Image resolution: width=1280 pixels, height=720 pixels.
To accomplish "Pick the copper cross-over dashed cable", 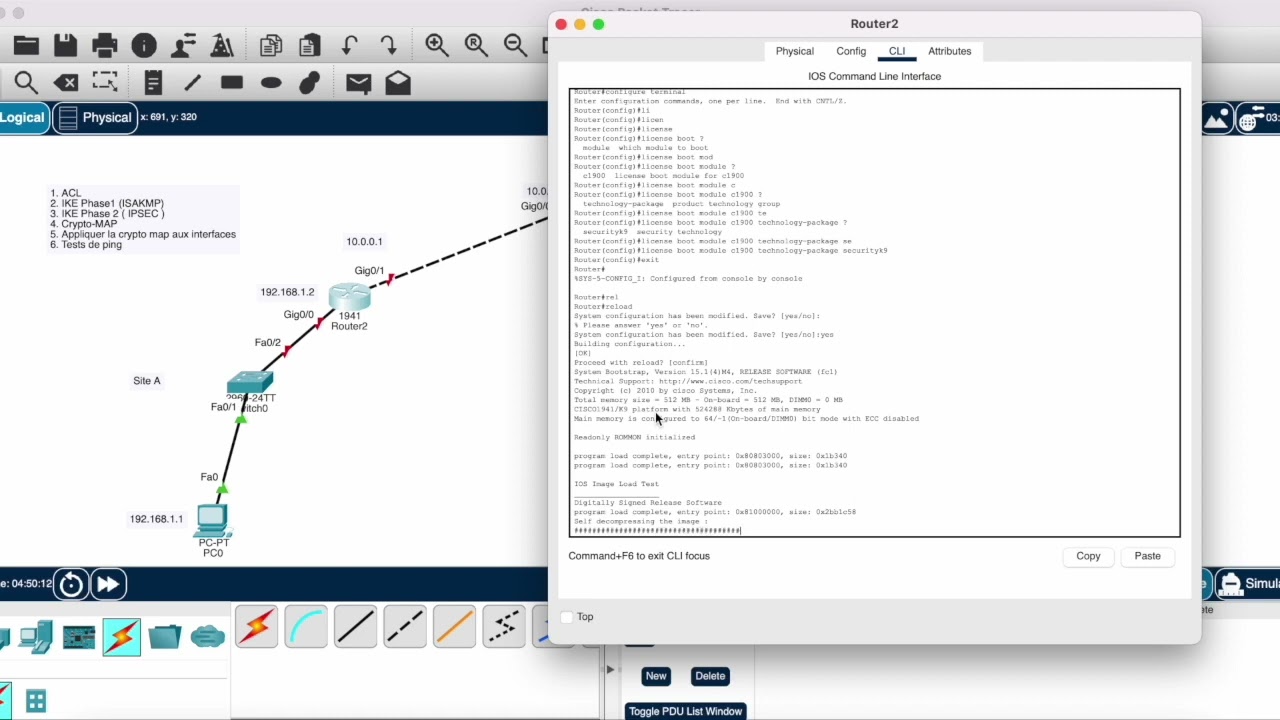I will point(405,627).
